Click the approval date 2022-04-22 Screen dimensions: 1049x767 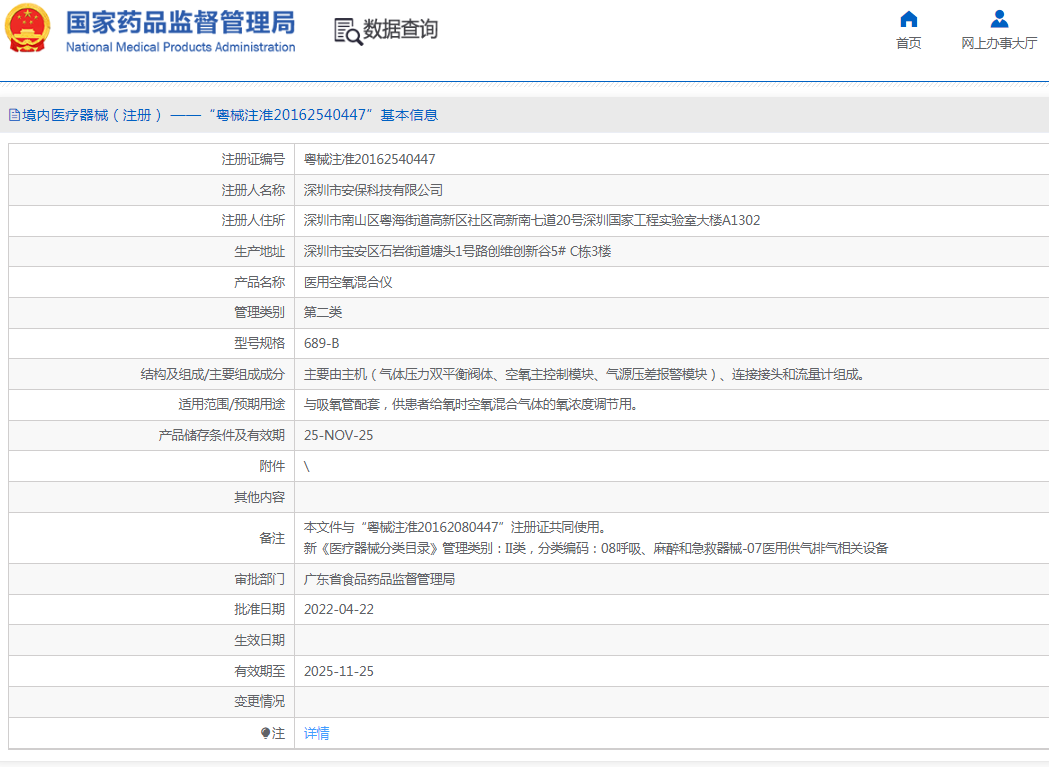[338, 609]
